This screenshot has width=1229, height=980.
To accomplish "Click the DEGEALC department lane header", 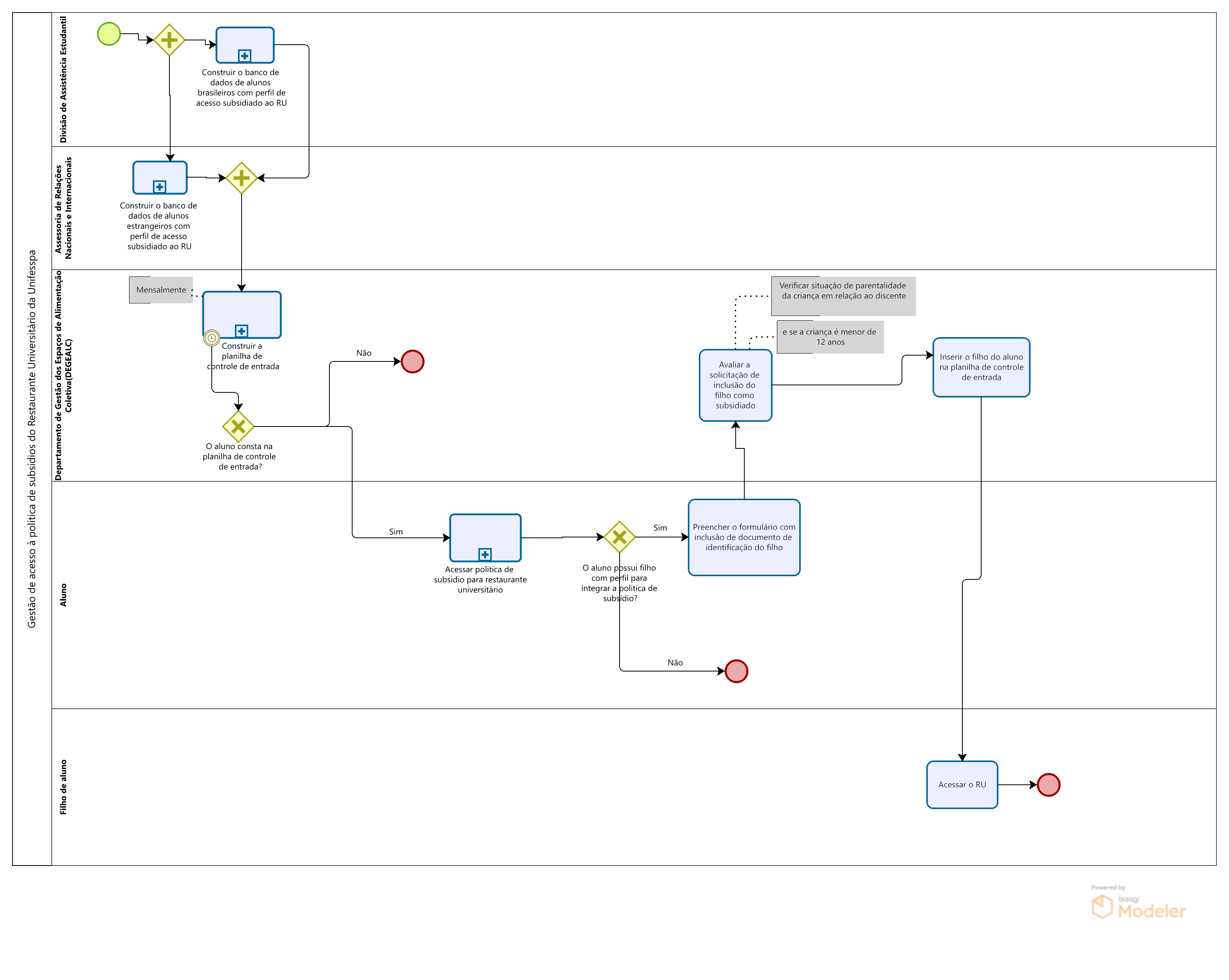I will tap(63, 376).
